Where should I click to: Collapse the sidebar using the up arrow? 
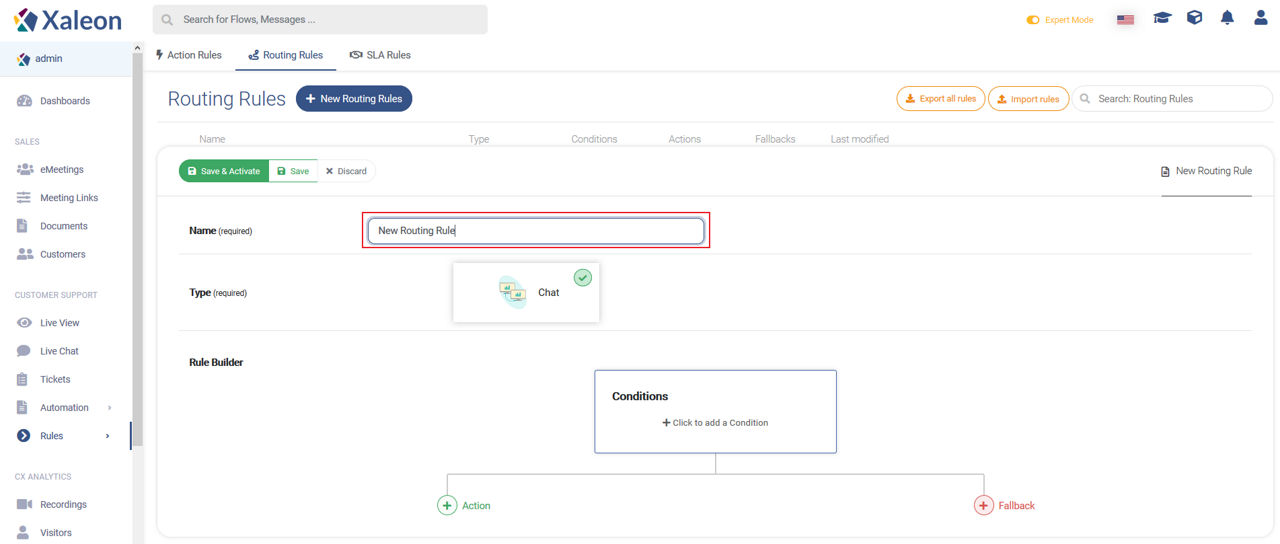tap(137, 47)
